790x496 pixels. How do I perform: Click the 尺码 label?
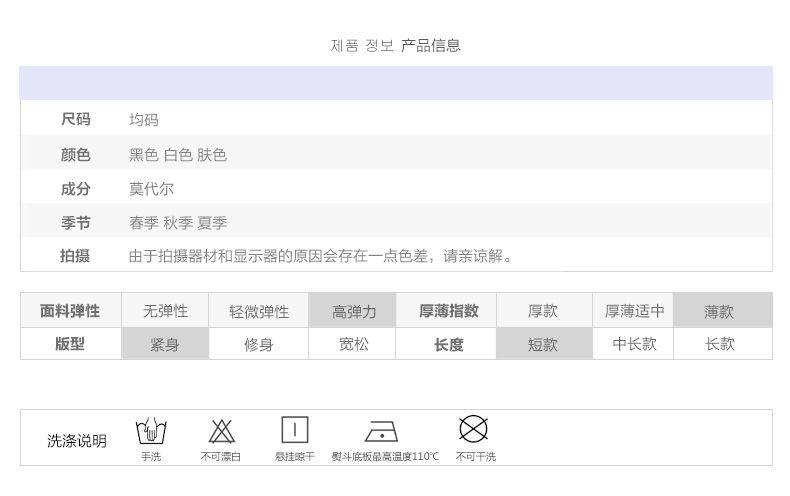point(76,119)
